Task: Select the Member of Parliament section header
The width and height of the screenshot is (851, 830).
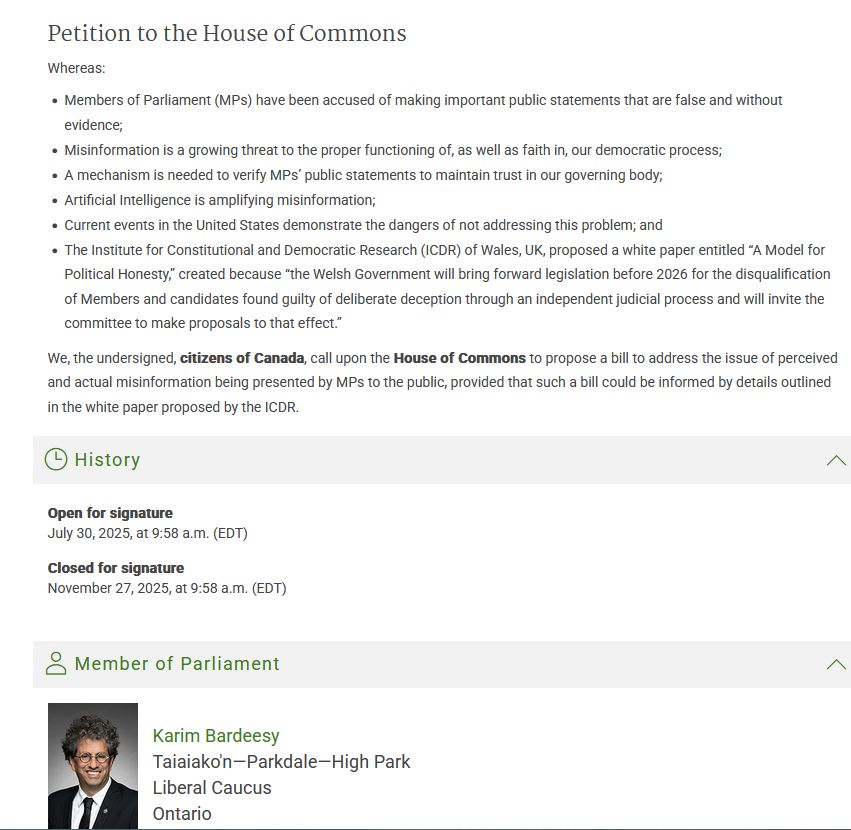Action: pyautogui.click(x=177, y=663)
